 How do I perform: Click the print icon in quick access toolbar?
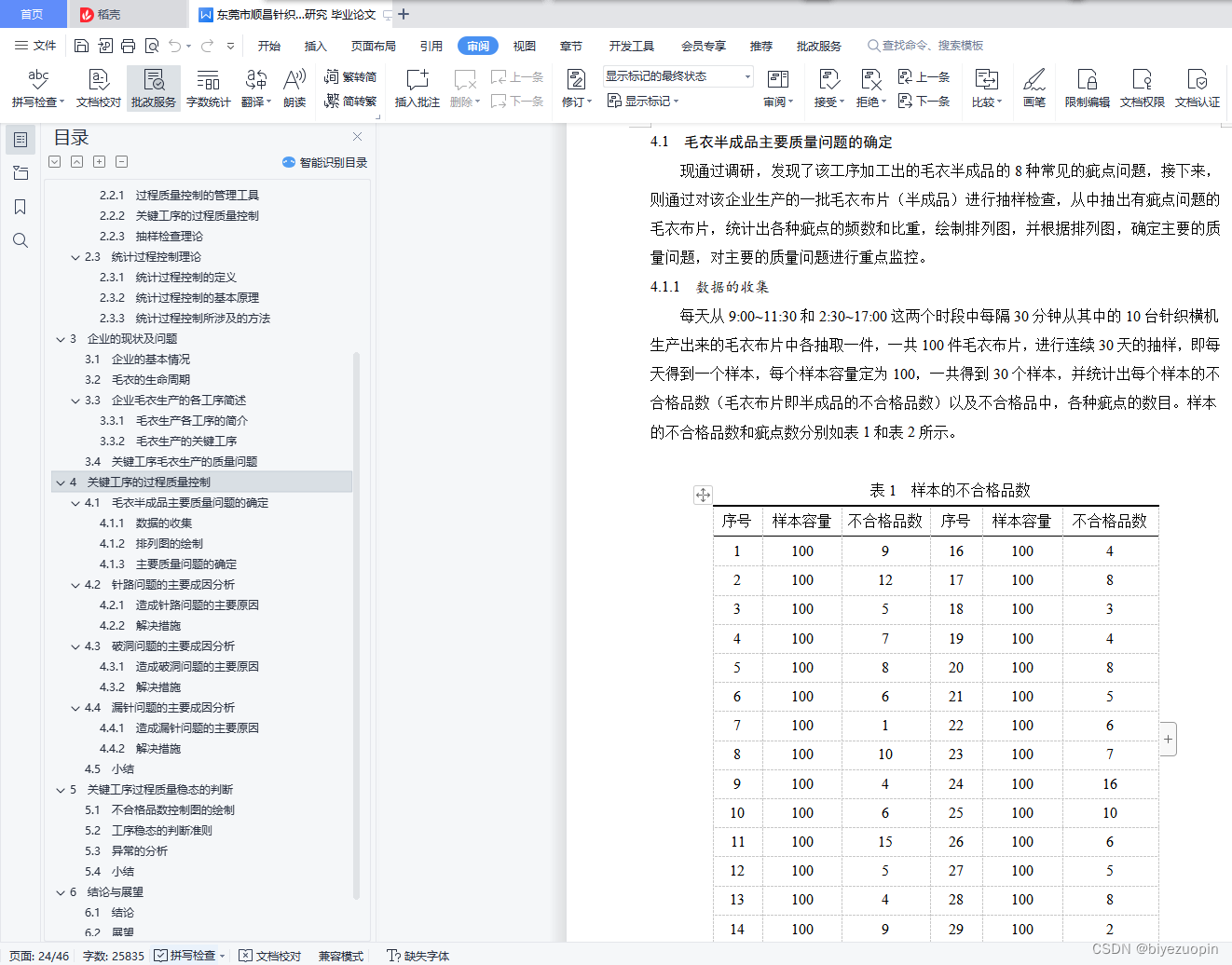128,46
